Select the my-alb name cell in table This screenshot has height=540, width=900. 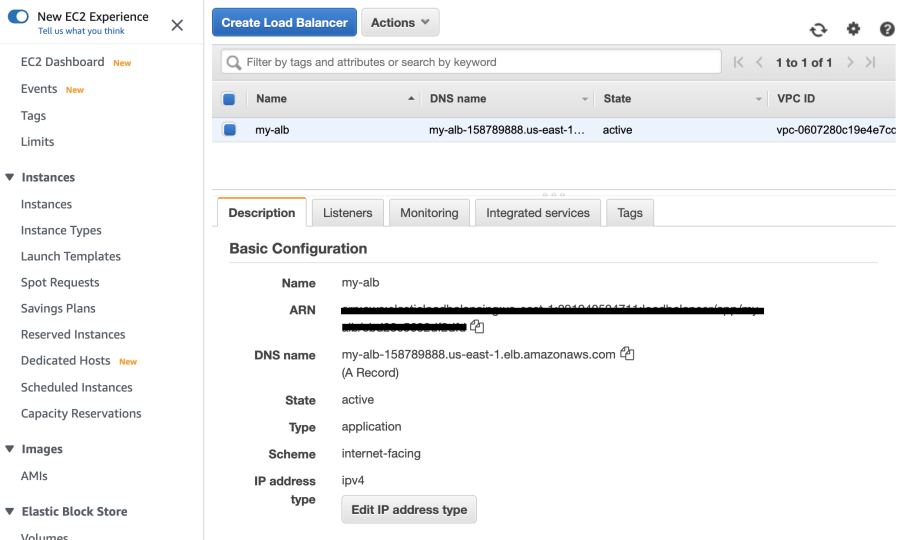pos(272,130)
